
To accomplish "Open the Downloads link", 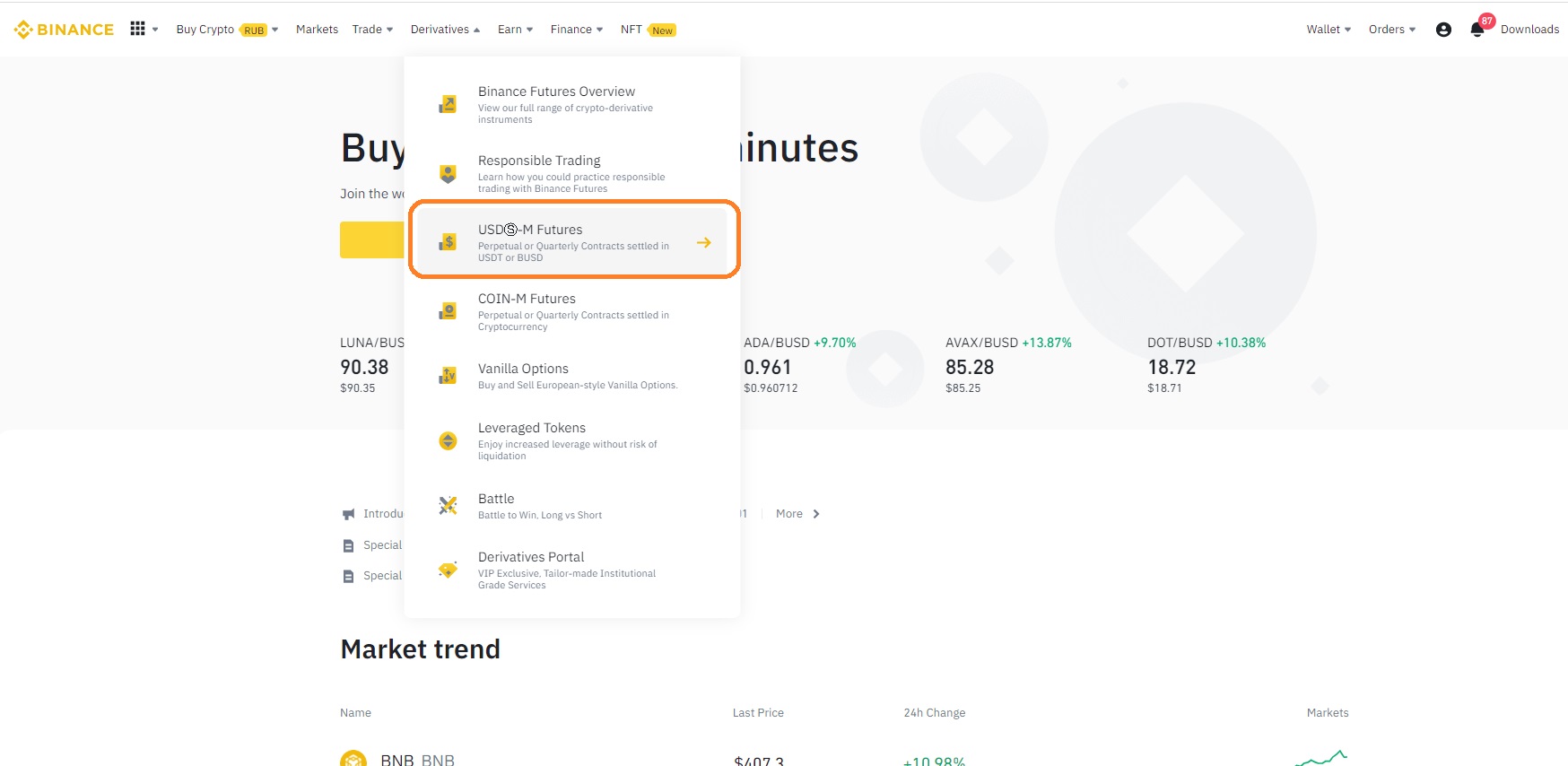I will tap(1529, 30).
